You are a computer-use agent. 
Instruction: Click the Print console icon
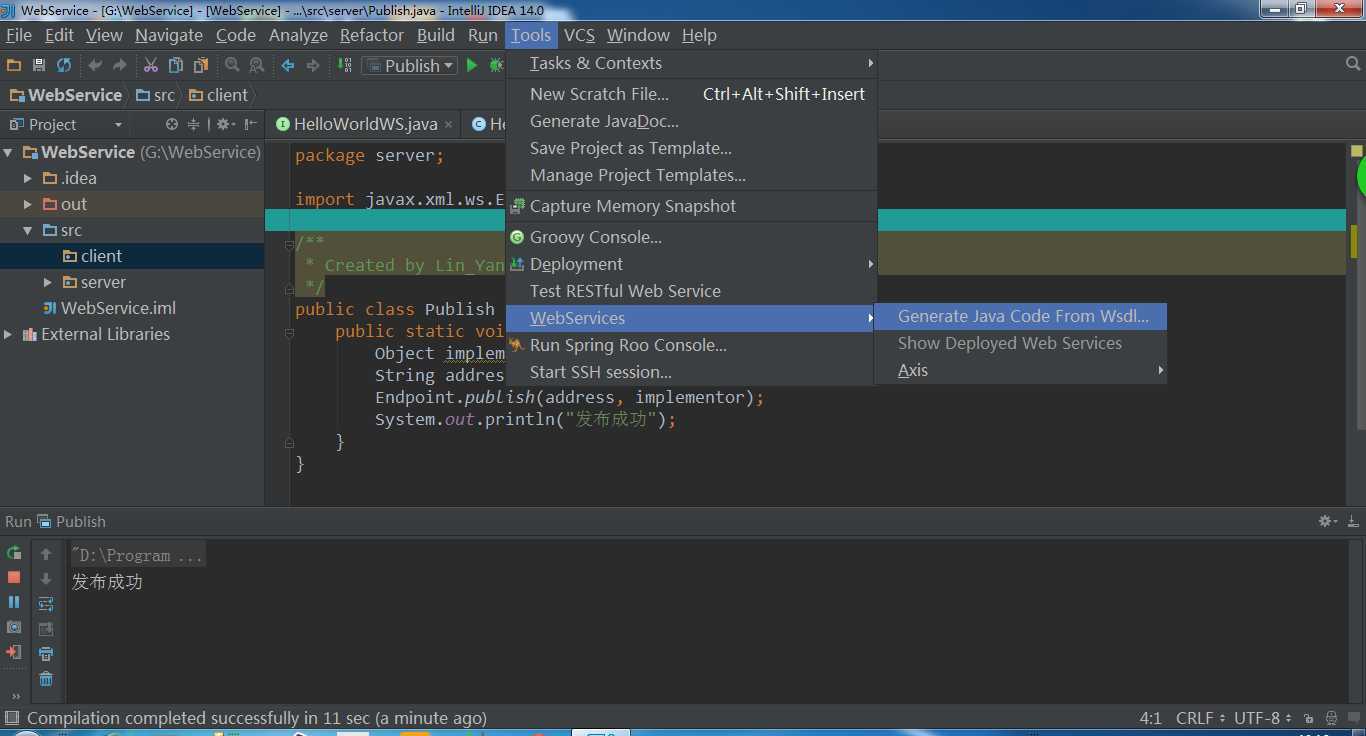coord(46,654)
